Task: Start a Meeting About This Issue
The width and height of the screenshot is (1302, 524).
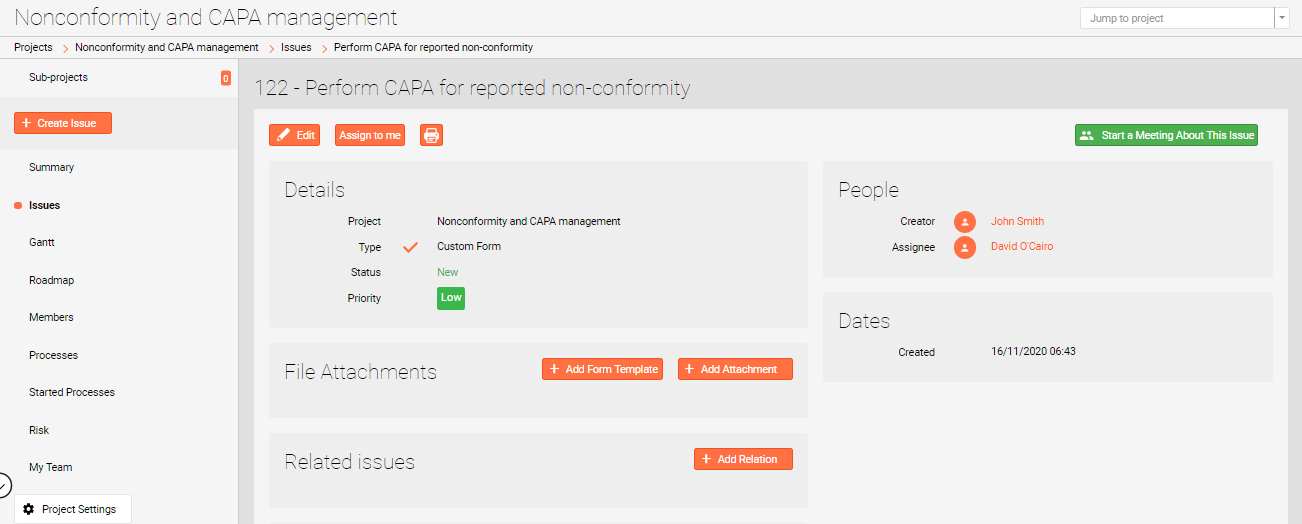Action: [x=1166, y=135]
